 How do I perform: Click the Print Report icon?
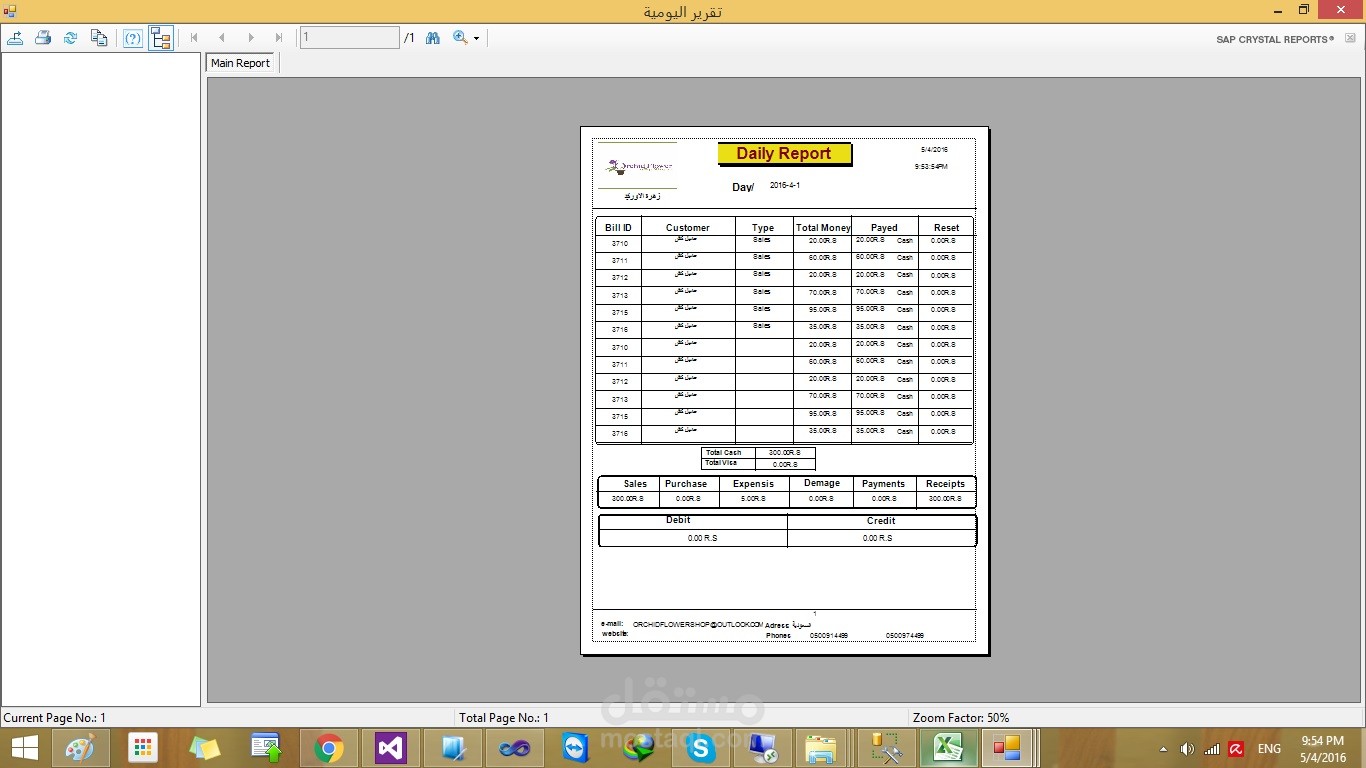point(43,38)
